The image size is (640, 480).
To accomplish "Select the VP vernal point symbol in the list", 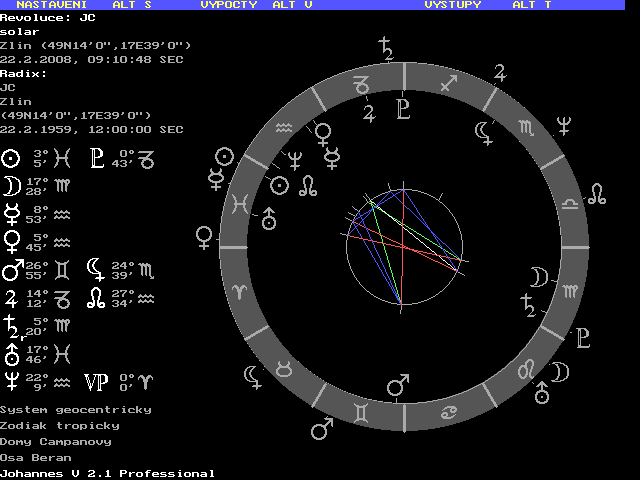I will [x=96, y=382].
